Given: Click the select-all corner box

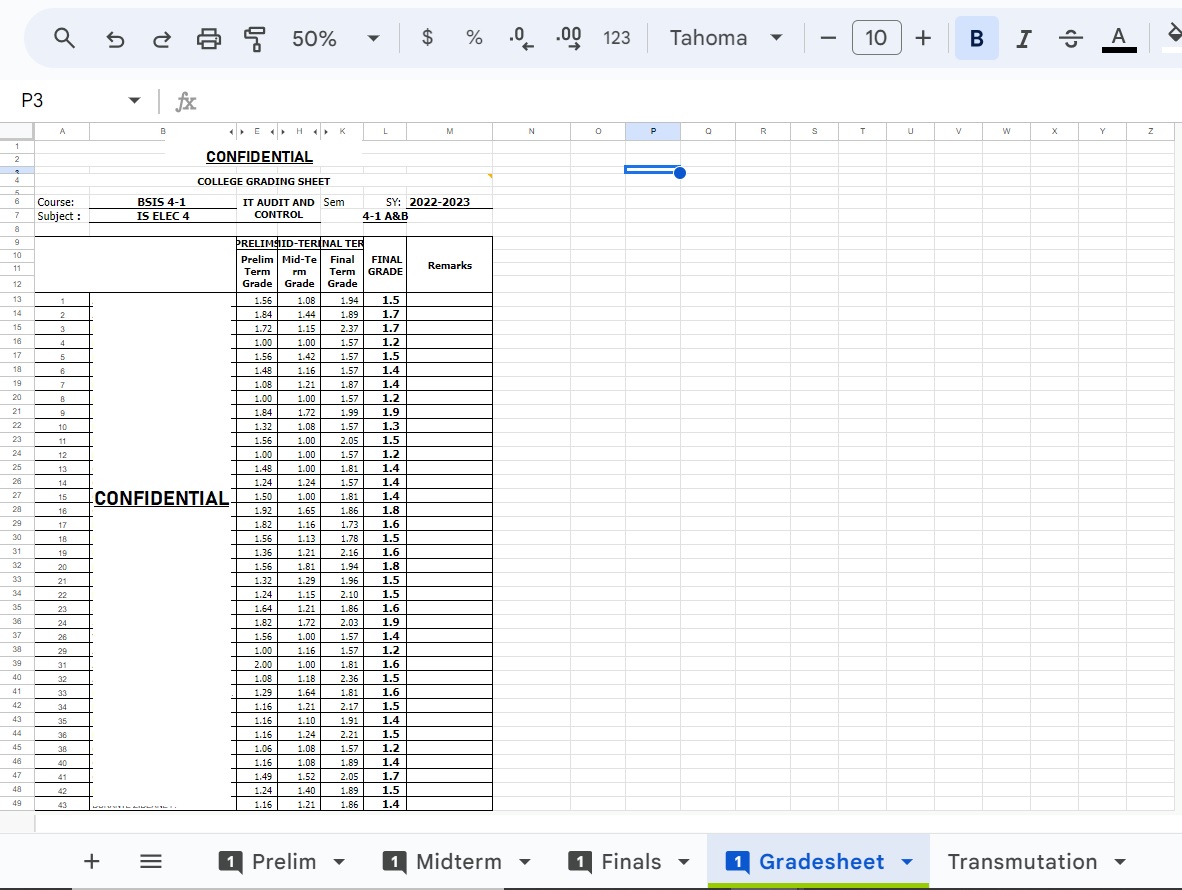Looking at the screenshot, I should [x=17, y=131].
